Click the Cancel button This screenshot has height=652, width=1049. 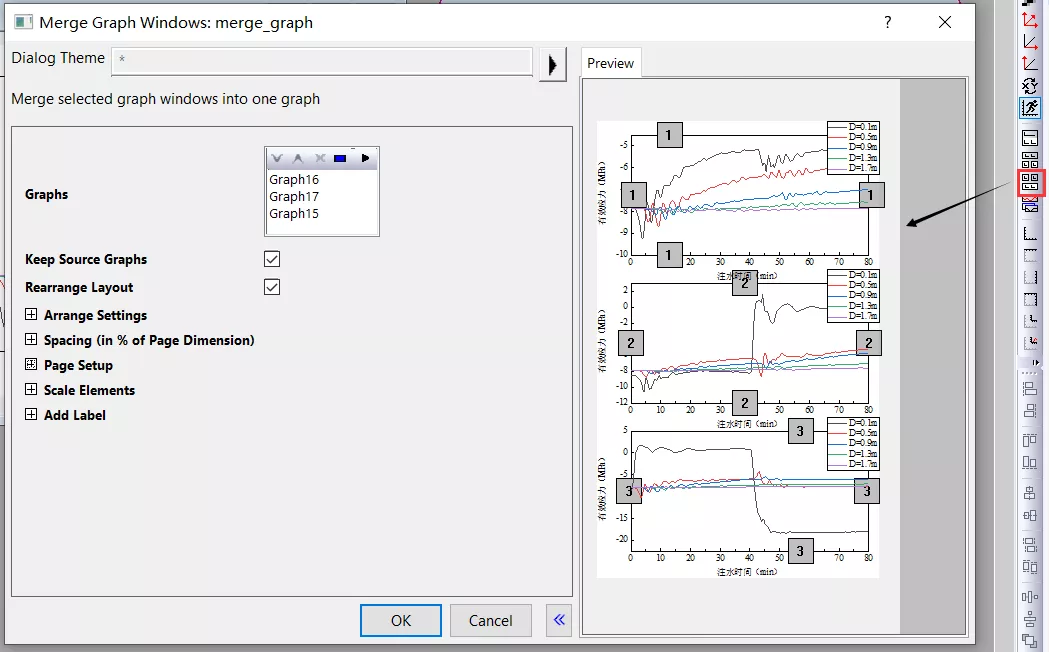(490, 621)
